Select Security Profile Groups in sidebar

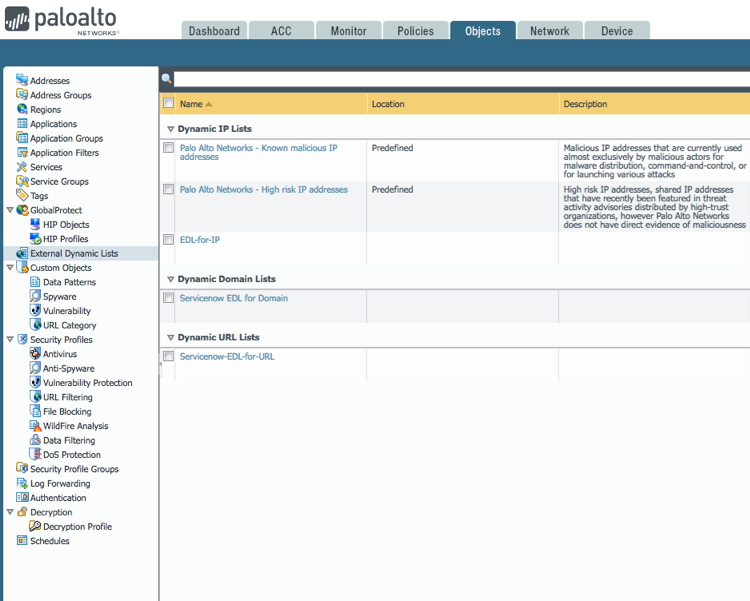(74, 469)
